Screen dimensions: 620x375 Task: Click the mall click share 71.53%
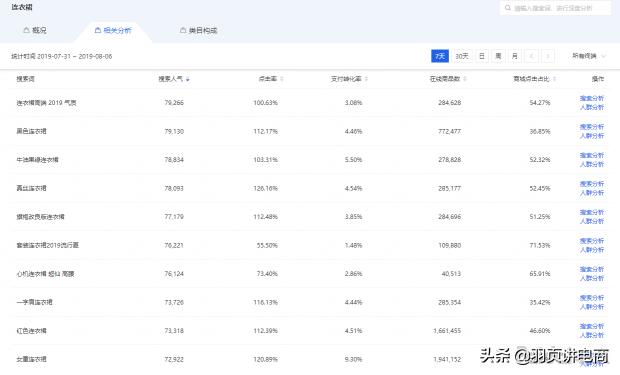coord(540,245)
